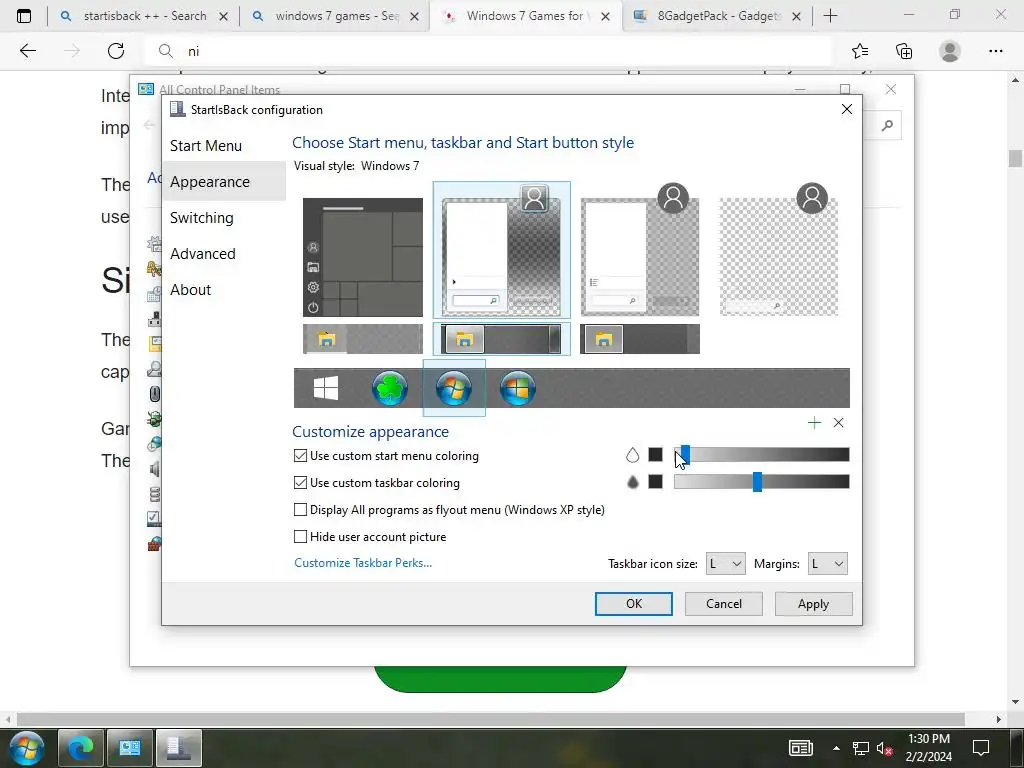Adjust start menu color intensity slider
The width and height of the screenshot is (1024, 768).
click(x=761, y=455)
